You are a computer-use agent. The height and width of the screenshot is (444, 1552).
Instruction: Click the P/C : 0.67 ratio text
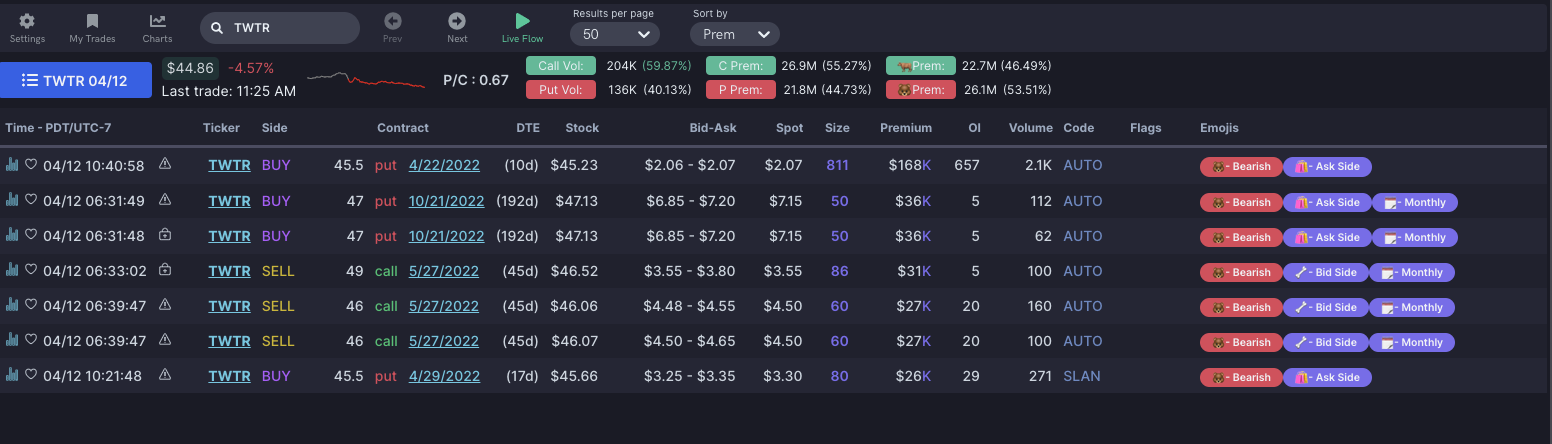pos(476,79)
